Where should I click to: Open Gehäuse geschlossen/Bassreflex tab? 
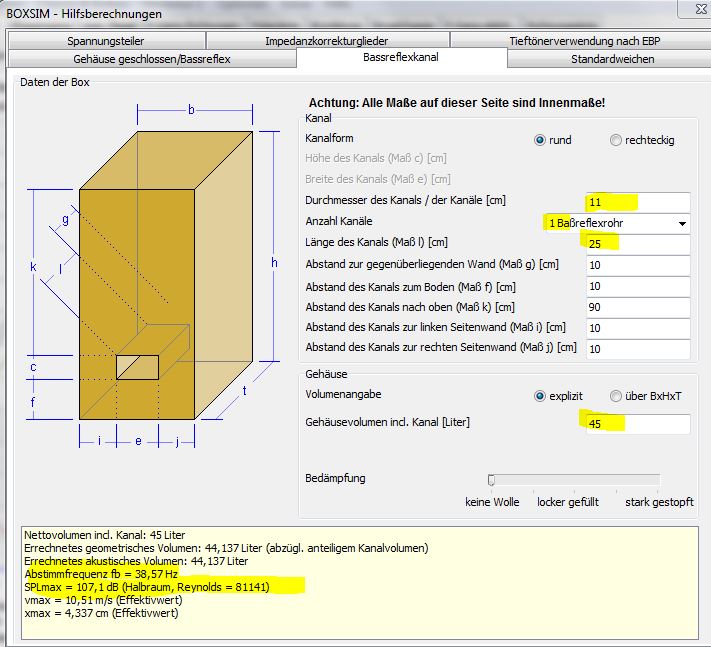(152, 59)
